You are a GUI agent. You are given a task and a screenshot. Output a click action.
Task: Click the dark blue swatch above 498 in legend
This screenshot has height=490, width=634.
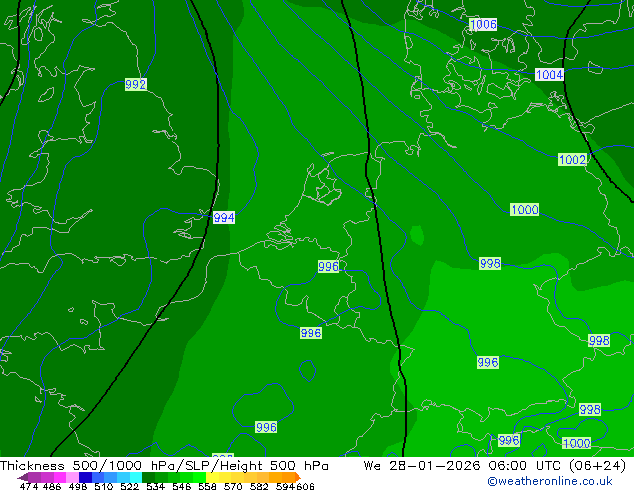click(85, 477)
